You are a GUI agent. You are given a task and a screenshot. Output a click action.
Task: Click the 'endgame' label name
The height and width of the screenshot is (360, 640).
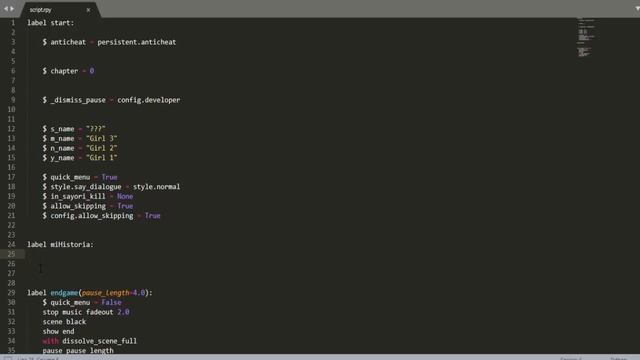click(x=64, y=293)
